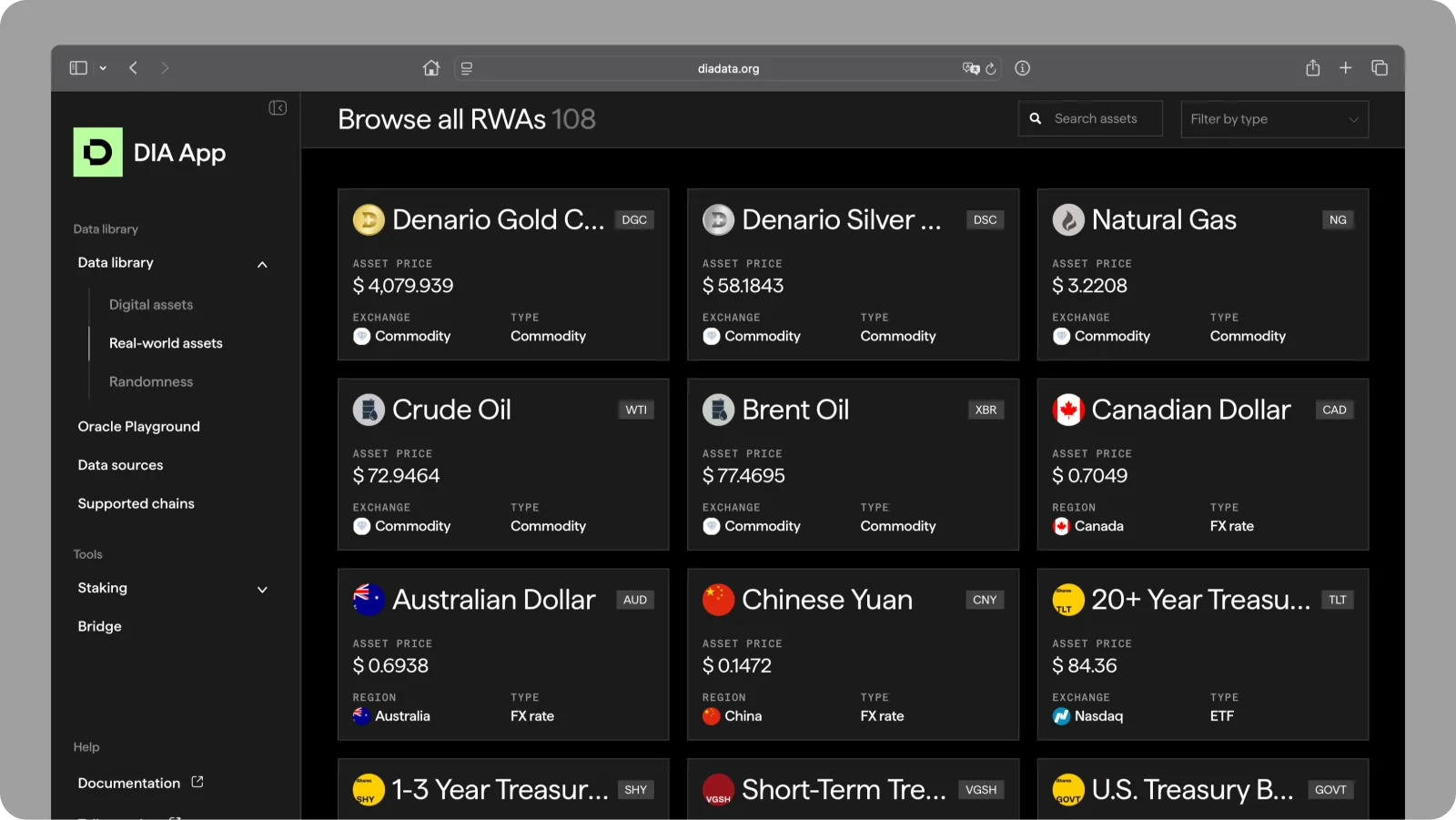Open Digital assets in sidebar
Screen dimensions: 1456x820
(151, 305)
